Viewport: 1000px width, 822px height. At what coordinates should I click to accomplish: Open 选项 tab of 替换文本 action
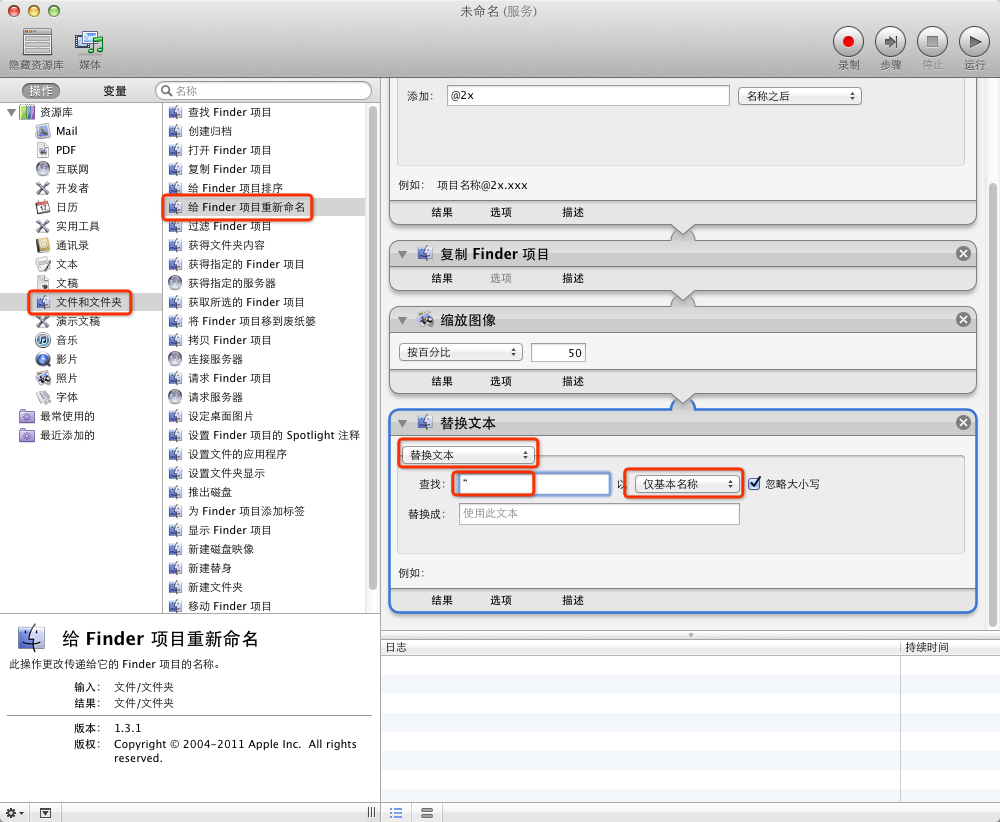click(x=501, y=600)
